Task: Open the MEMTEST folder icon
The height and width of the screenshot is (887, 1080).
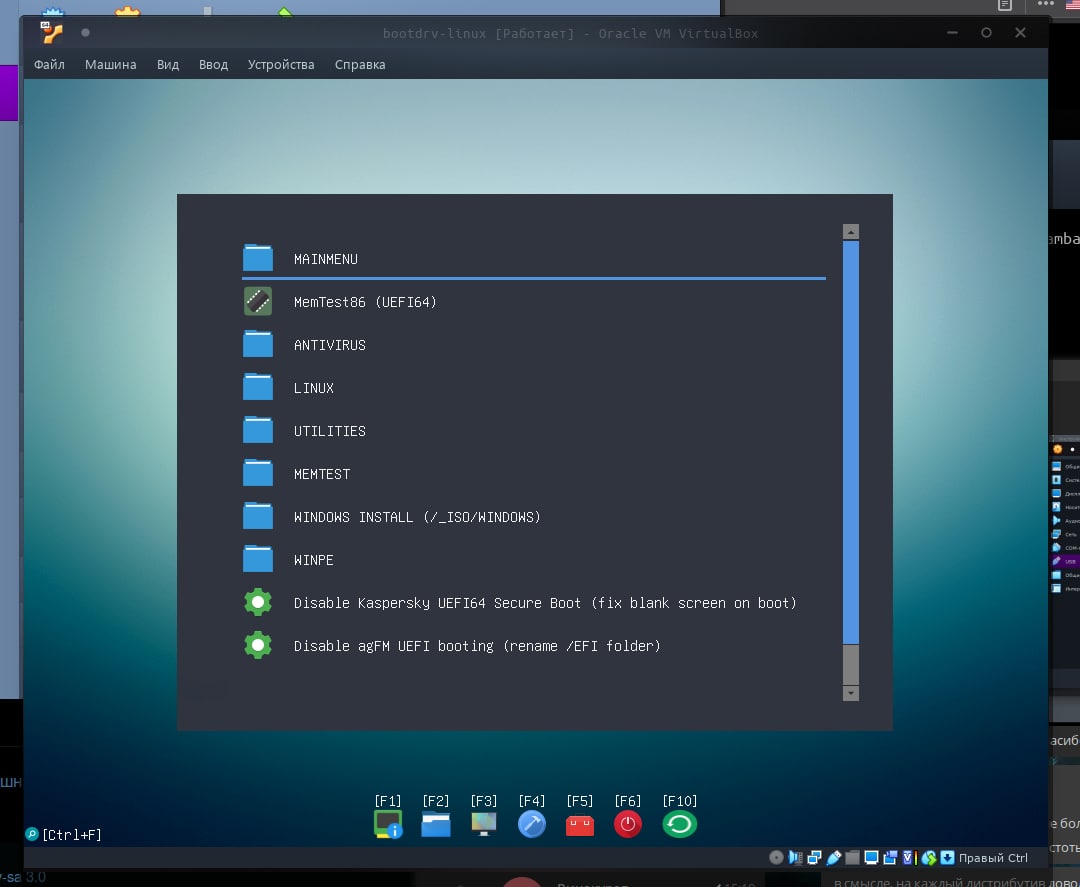Action: [258, 473]
